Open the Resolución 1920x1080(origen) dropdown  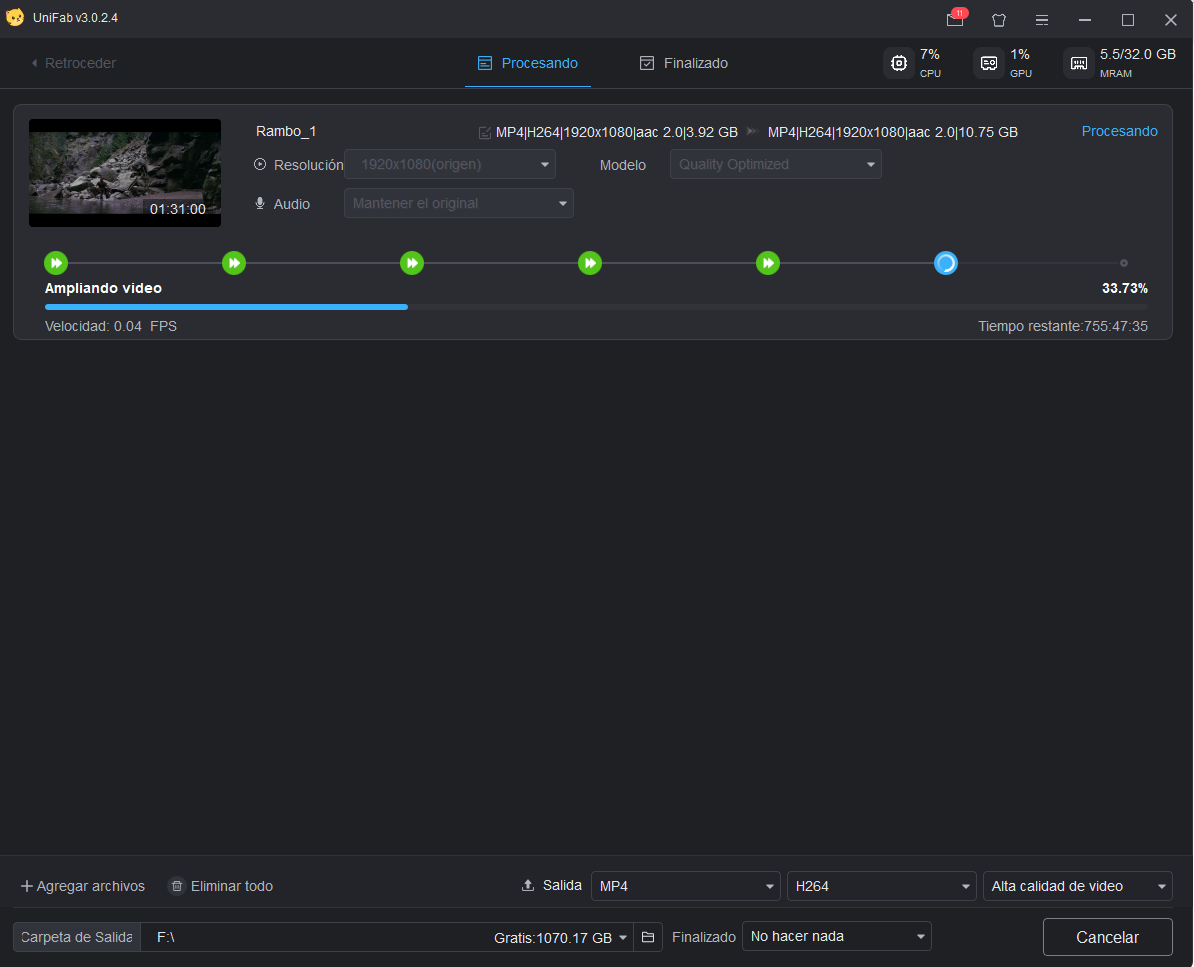pyautogui.click(x=450, y=164)
